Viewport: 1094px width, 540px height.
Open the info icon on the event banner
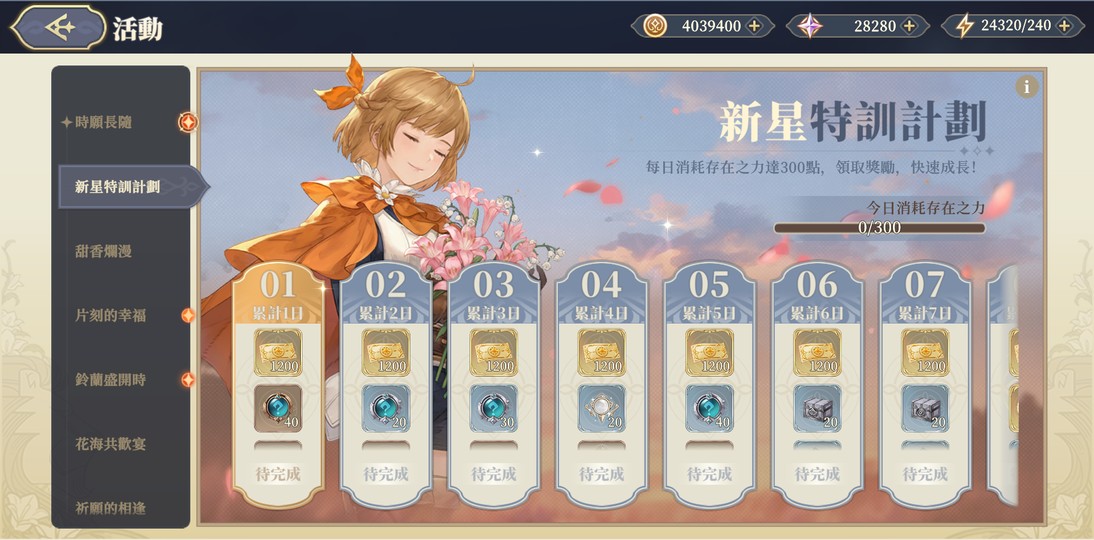1026,87
